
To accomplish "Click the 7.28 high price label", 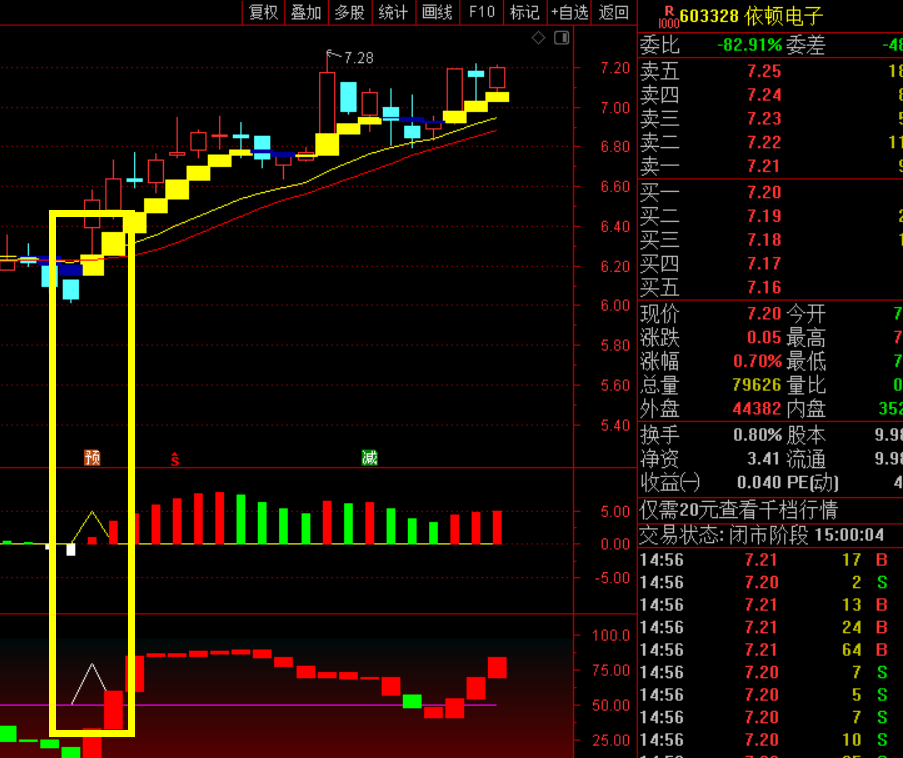I will pyautogui.click(x=359, y=58).
